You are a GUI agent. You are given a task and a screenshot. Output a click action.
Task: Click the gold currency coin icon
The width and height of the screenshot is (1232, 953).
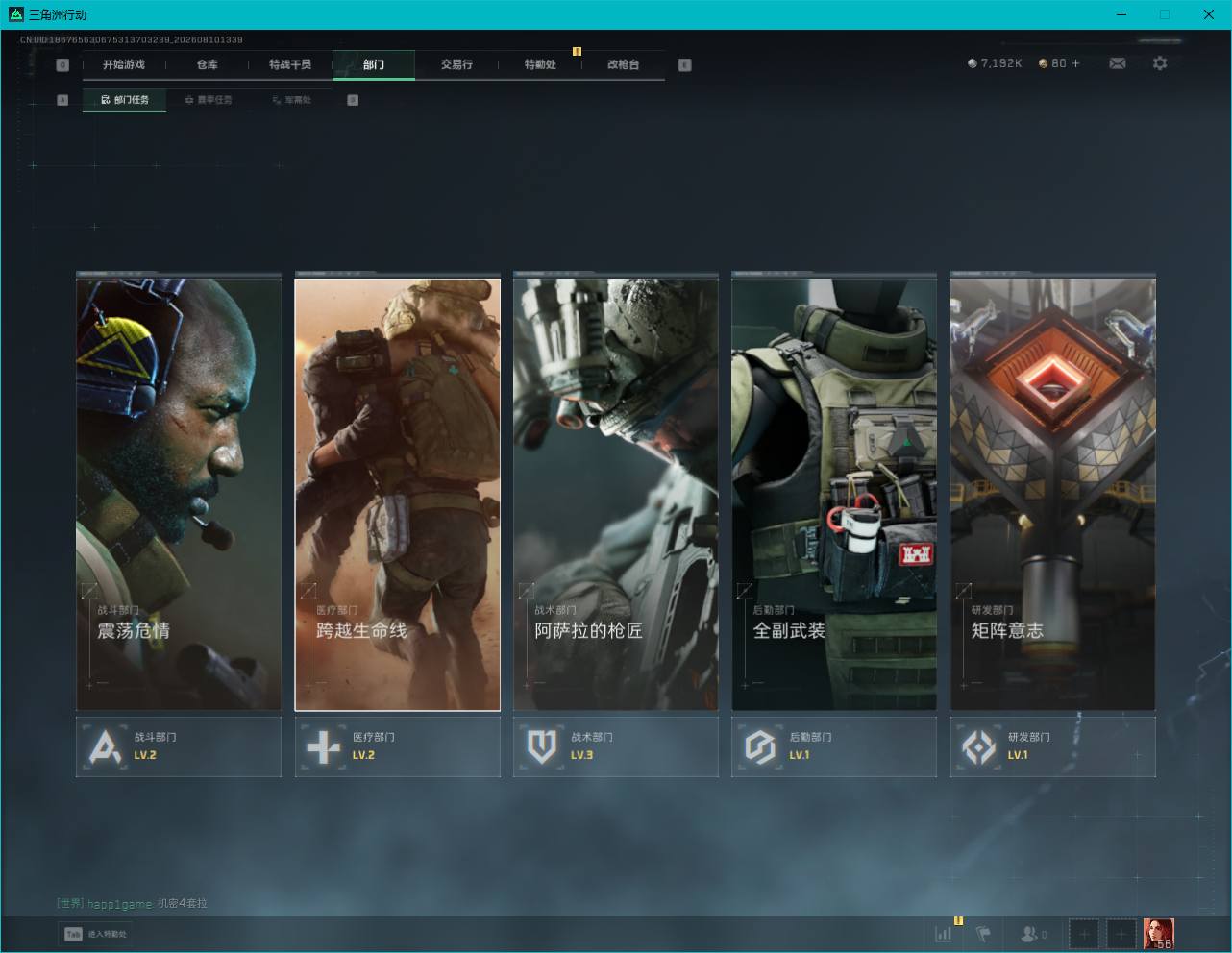(1043, 63)
